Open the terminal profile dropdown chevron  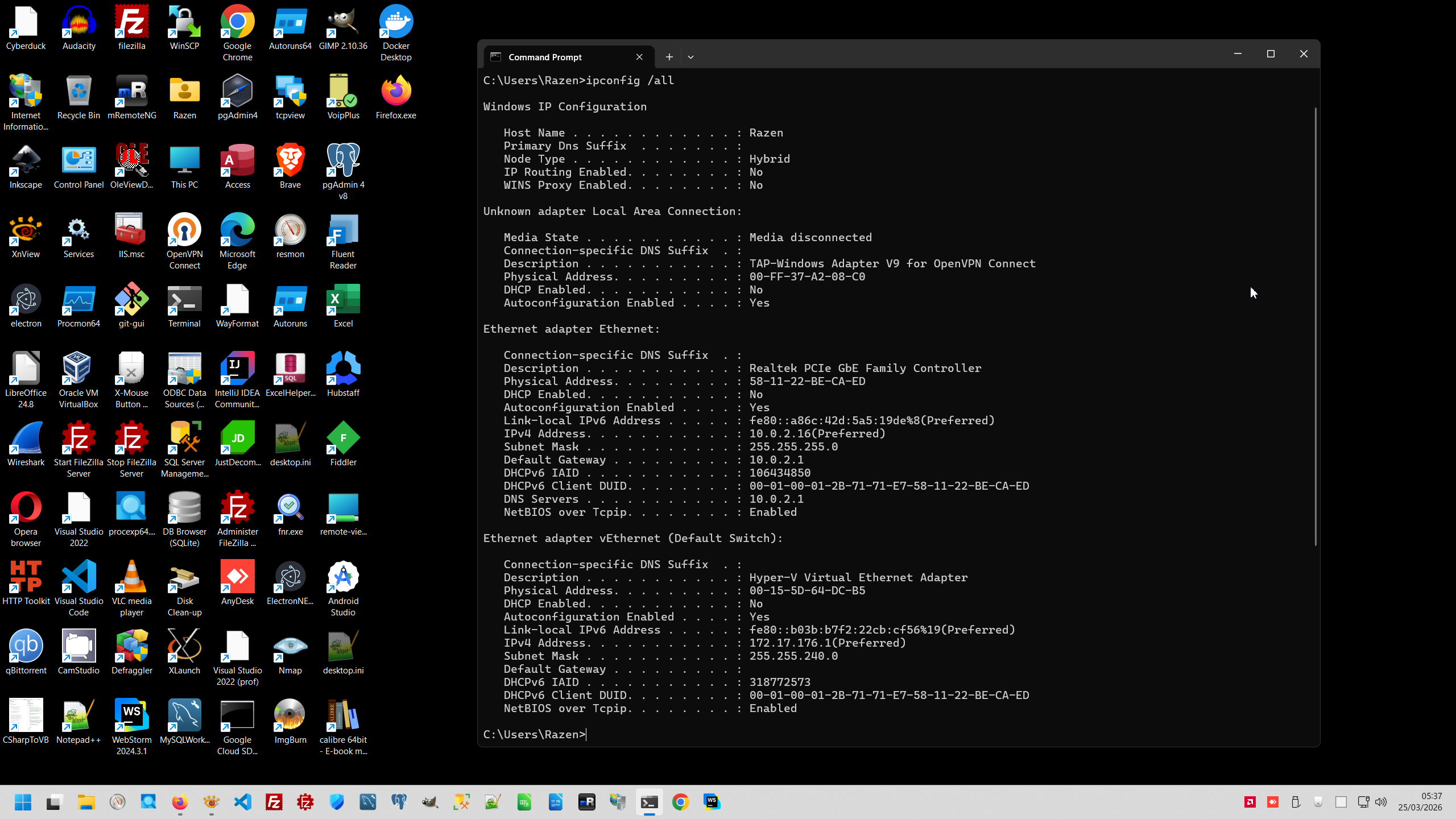(x=690, y=57)
